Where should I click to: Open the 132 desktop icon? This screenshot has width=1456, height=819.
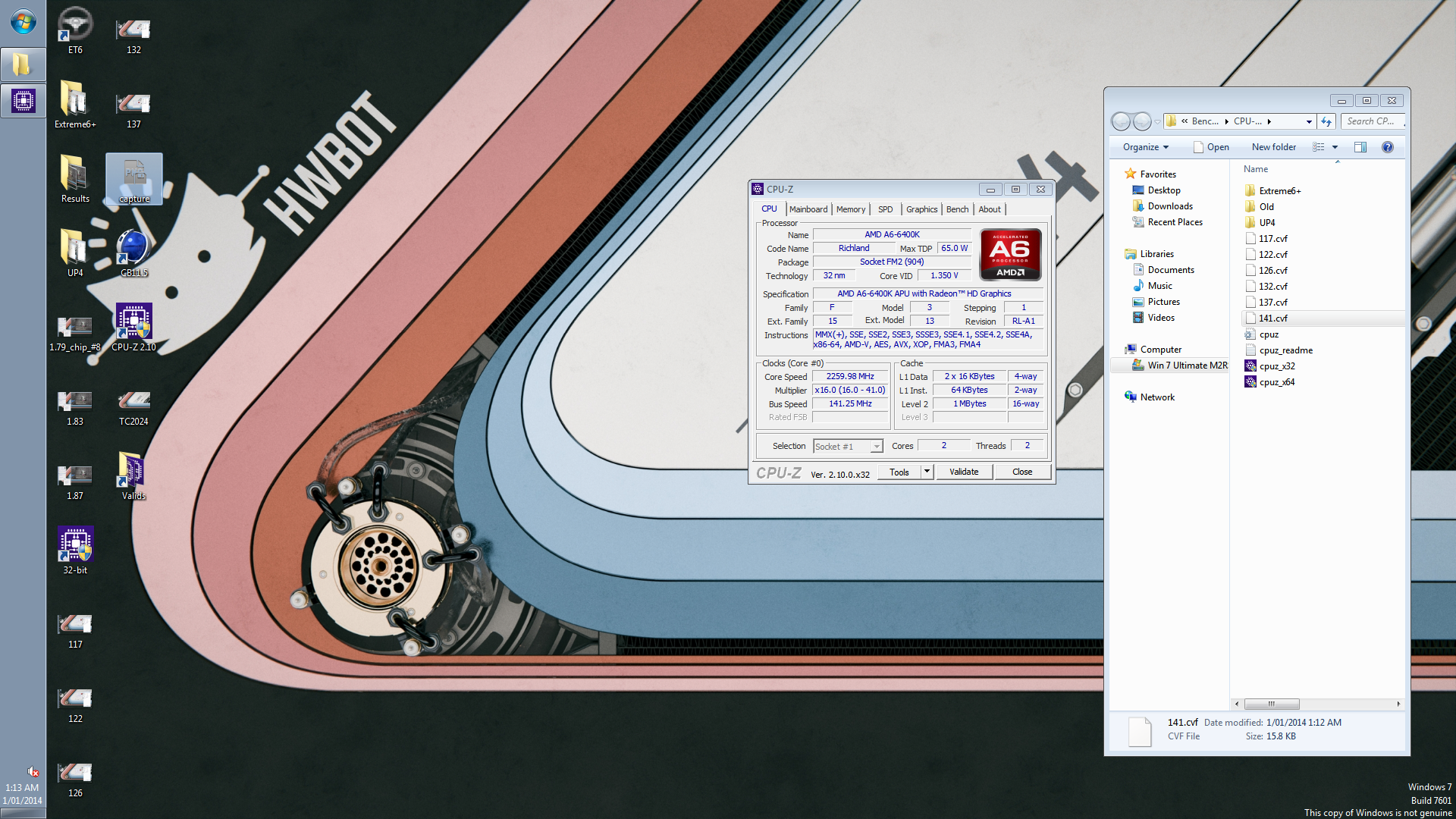point(133,35)
